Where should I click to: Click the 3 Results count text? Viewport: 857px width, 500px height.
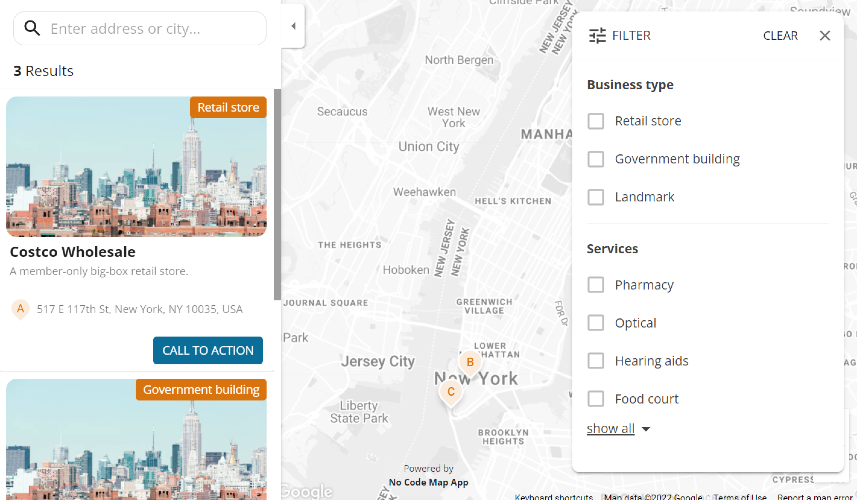click(43, 71)
